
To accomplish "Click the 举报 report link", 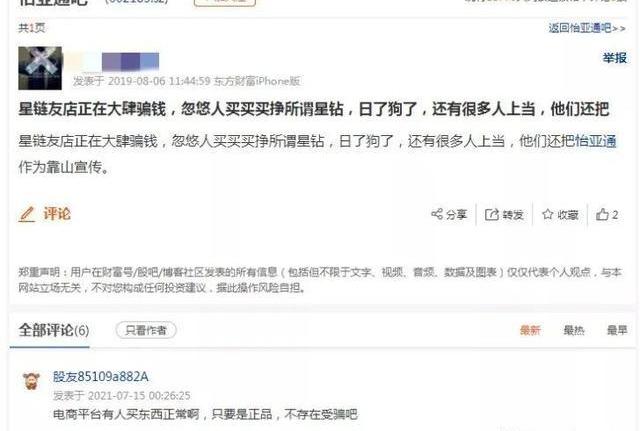I will pos(615,58).
